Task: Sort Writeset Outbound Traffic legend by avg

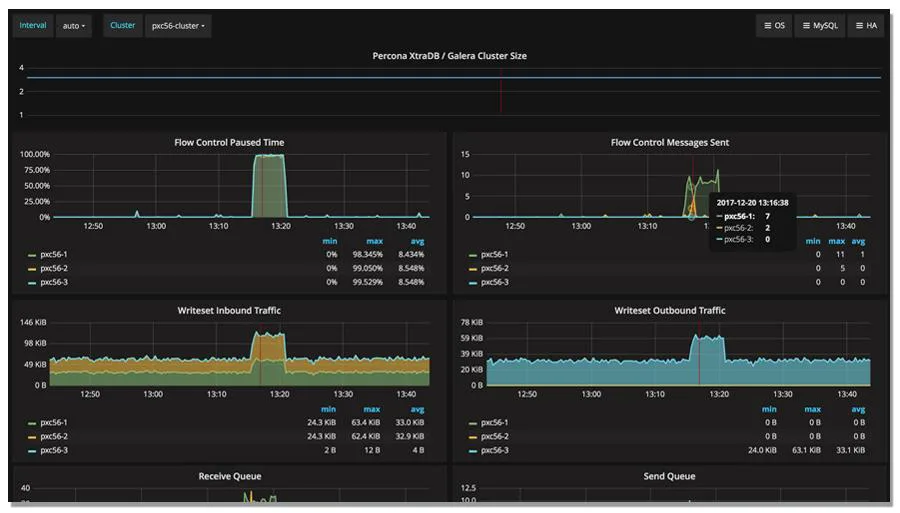Action: click(x=858, y=409)
